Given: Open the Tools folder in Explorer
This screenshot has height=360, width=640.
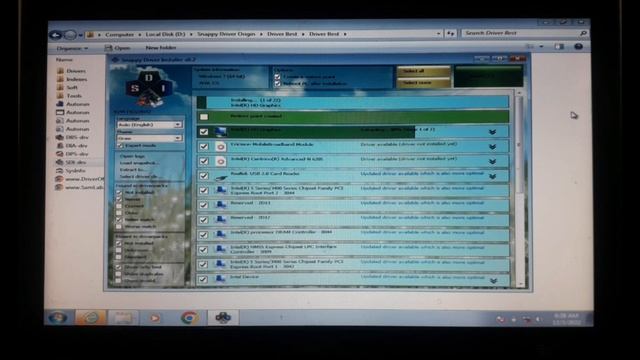Looking at the screenshot, I should (x=69, y=96).
